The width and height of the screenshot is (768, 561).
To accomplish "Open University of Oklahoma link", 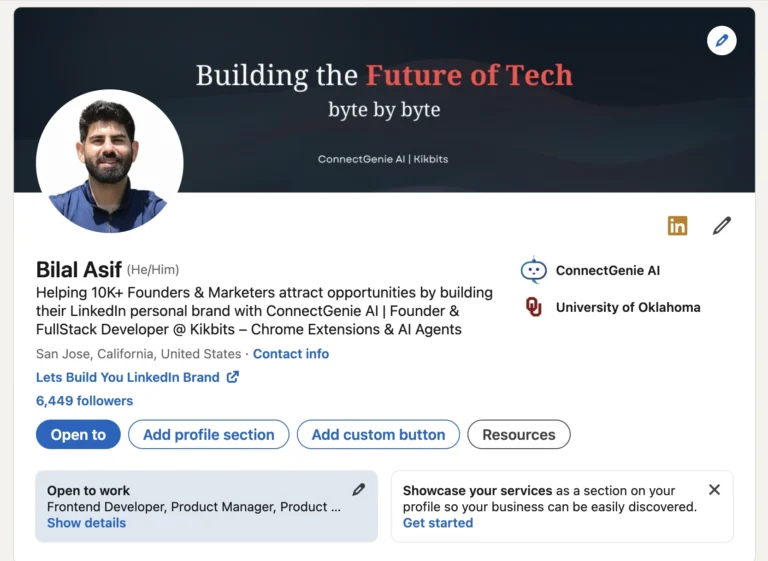I will (628, 307).
